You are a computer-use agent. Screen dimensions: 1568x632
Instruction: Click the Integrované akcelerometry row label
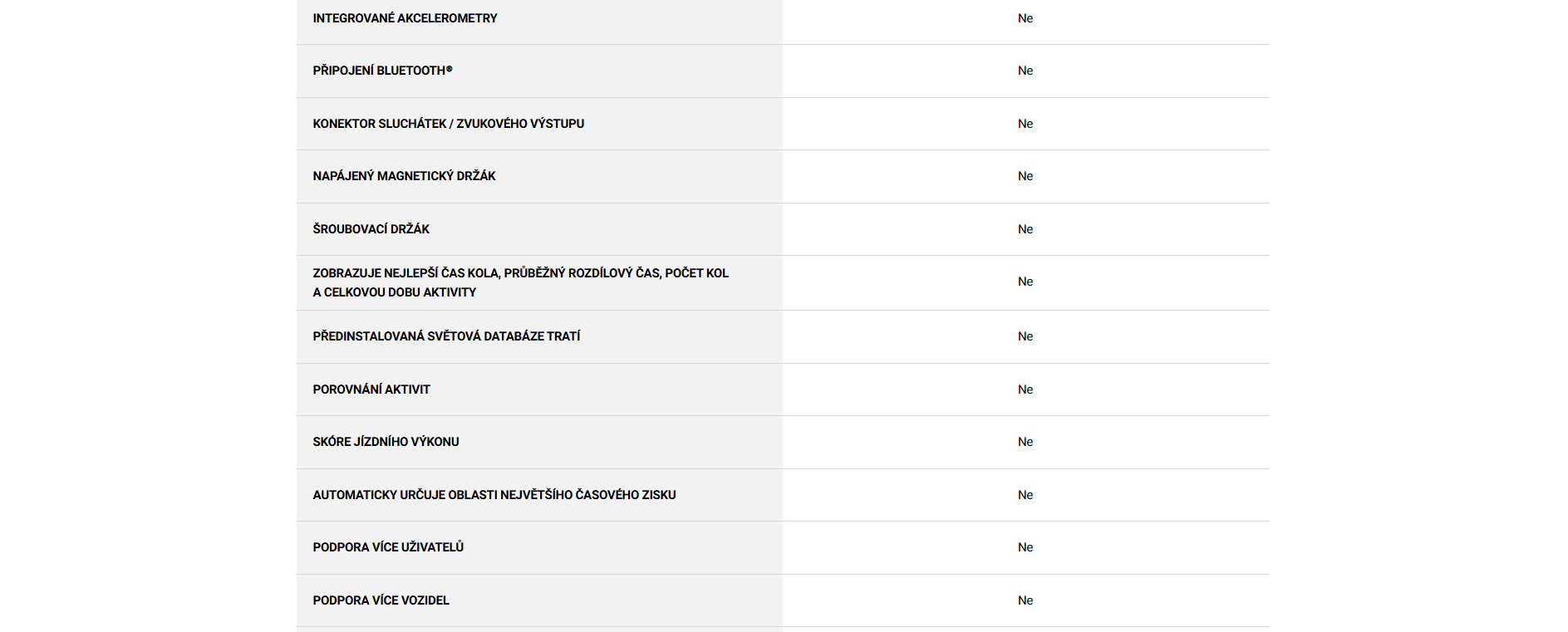pyautogui.click(x=405, y=18)
